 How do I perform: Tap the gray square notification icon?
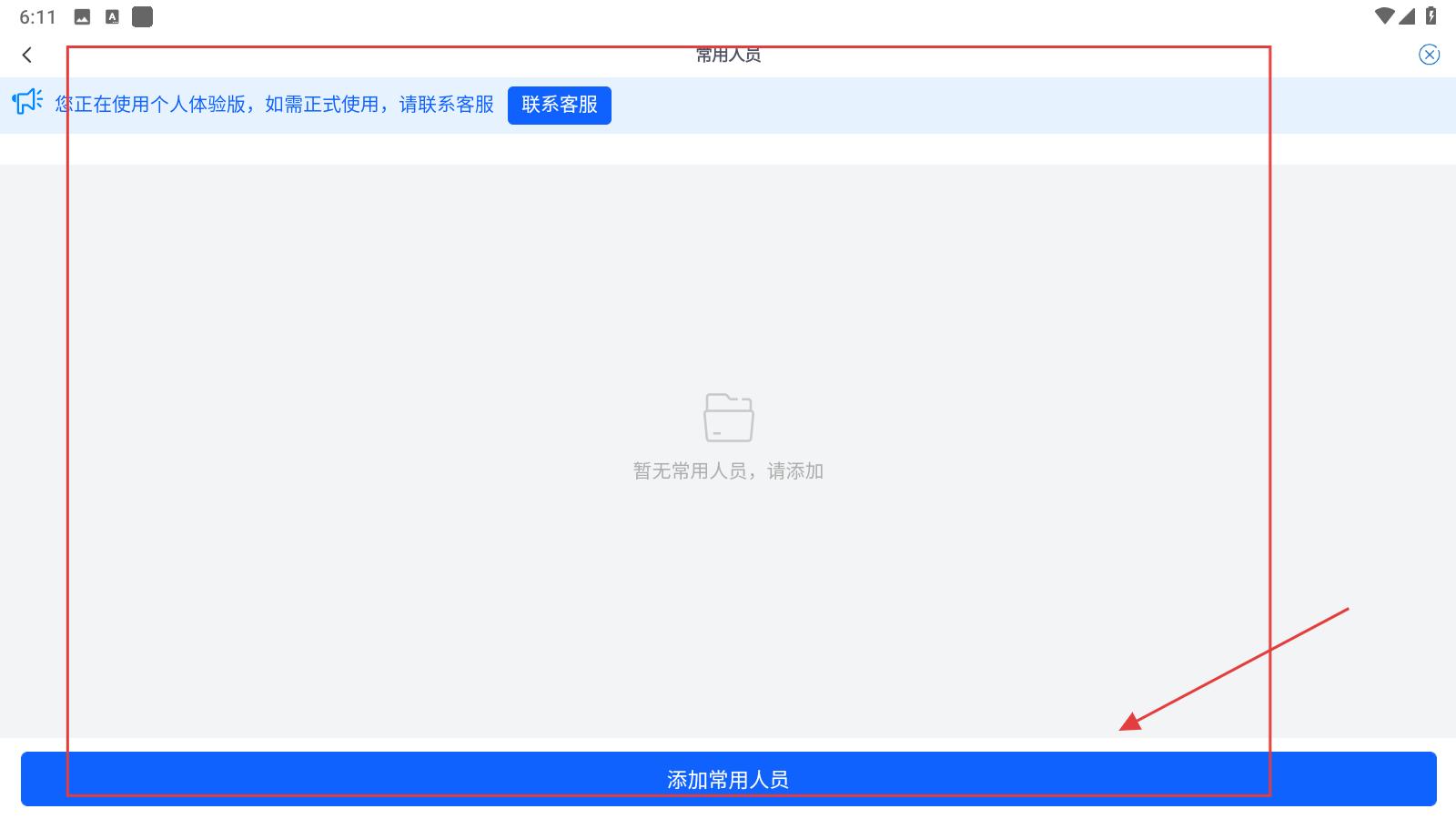(142, 17)
